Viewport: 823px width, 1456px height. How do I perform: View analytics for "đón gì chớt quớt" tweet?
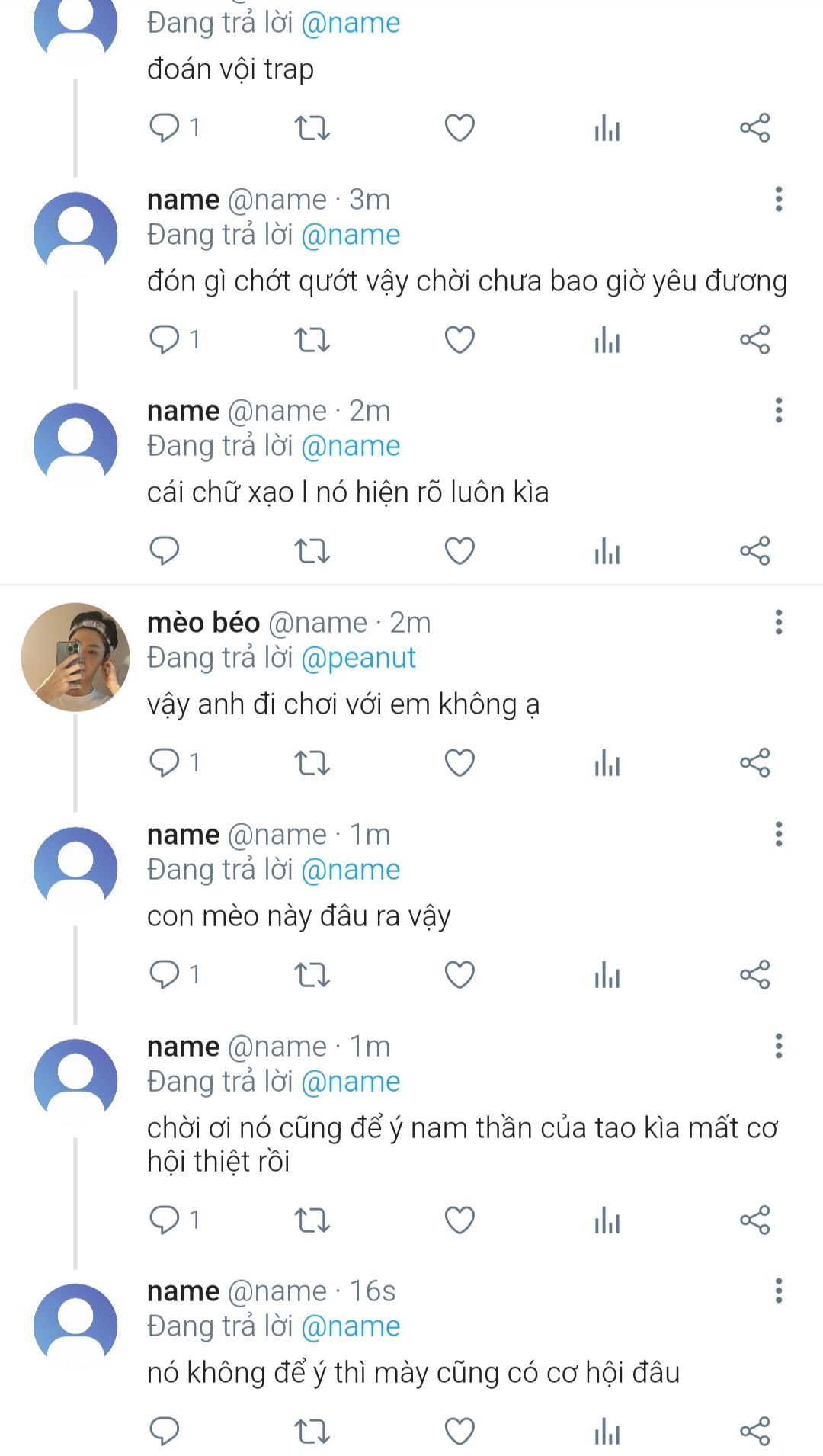(x=607, y=339)
